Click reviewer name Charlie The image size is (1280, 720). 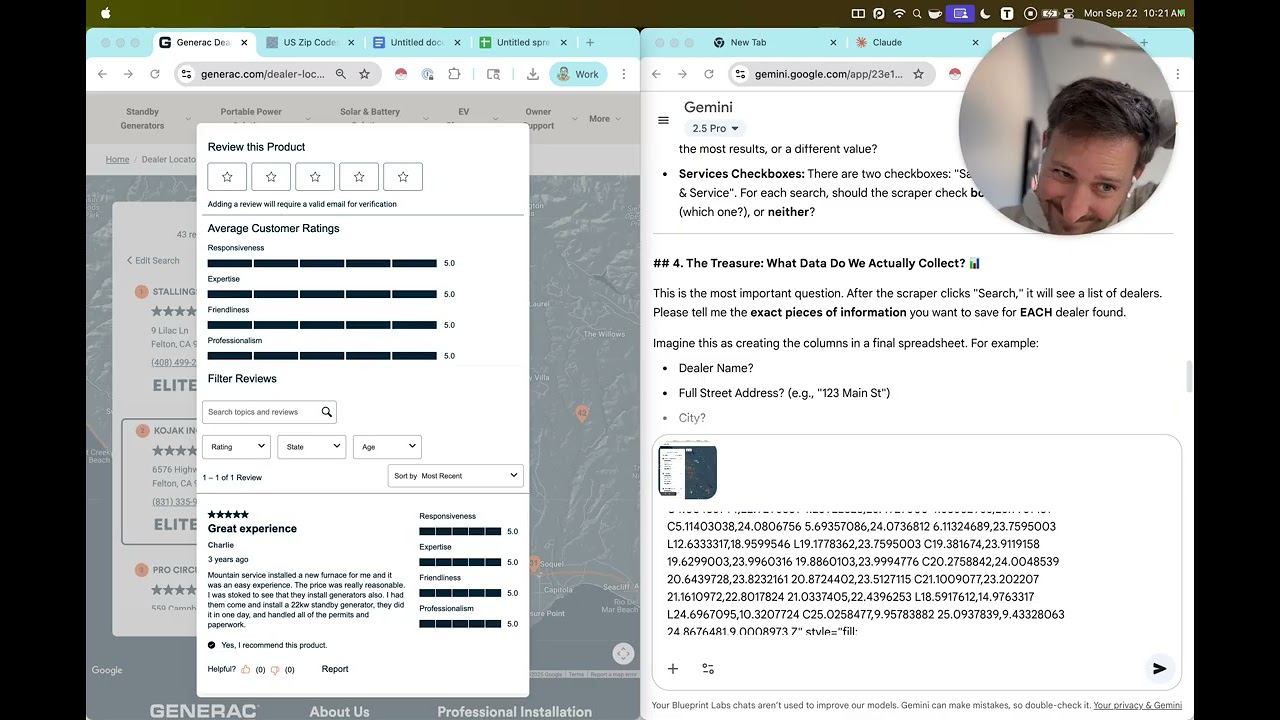click(x=221, y=545)
